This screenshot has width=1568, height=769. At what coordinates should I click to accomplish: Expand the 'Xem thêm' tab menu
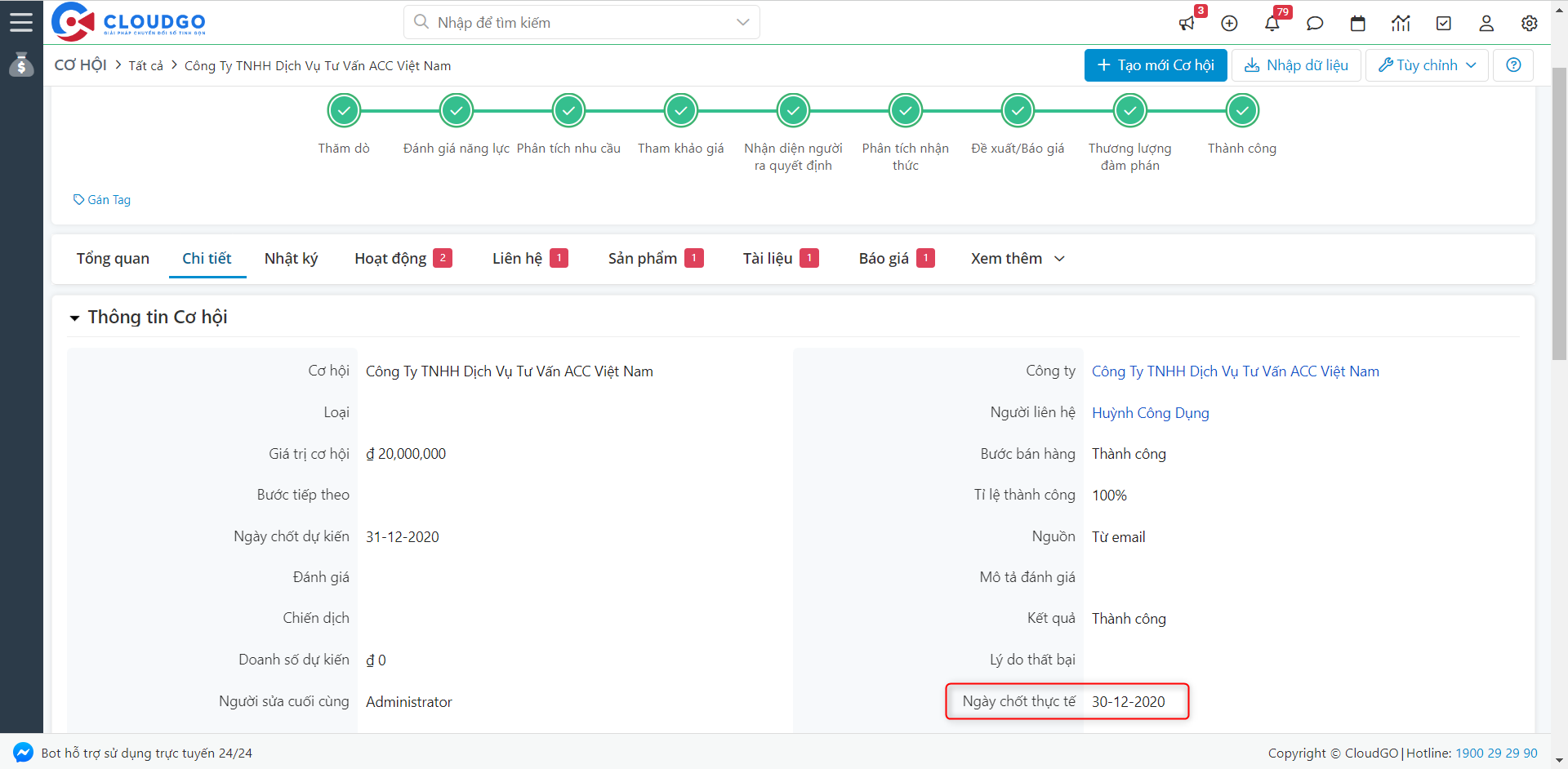point(1018,259)
